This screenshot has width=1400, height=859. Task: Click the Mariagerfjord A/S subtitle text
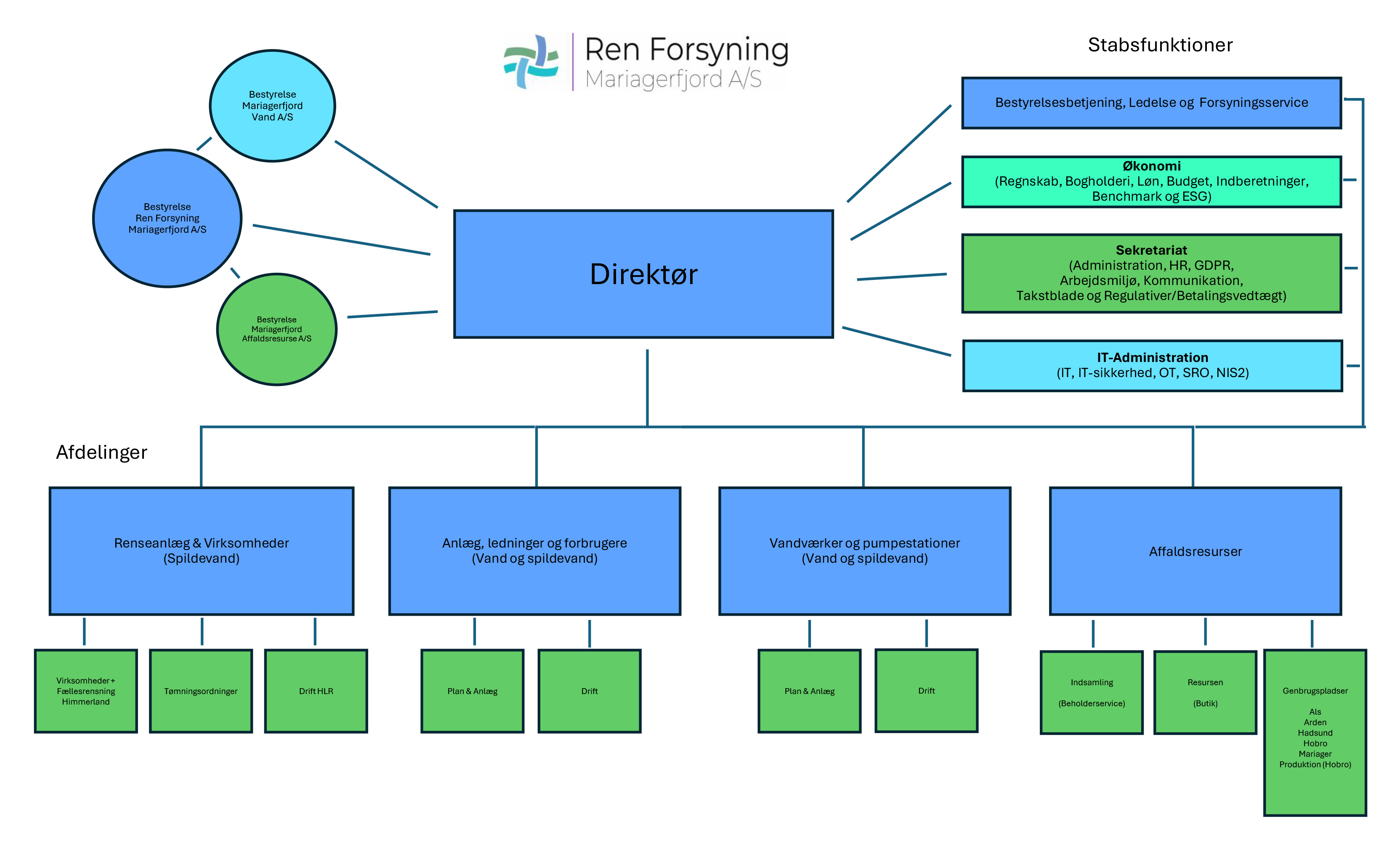(x=673, y=80)
